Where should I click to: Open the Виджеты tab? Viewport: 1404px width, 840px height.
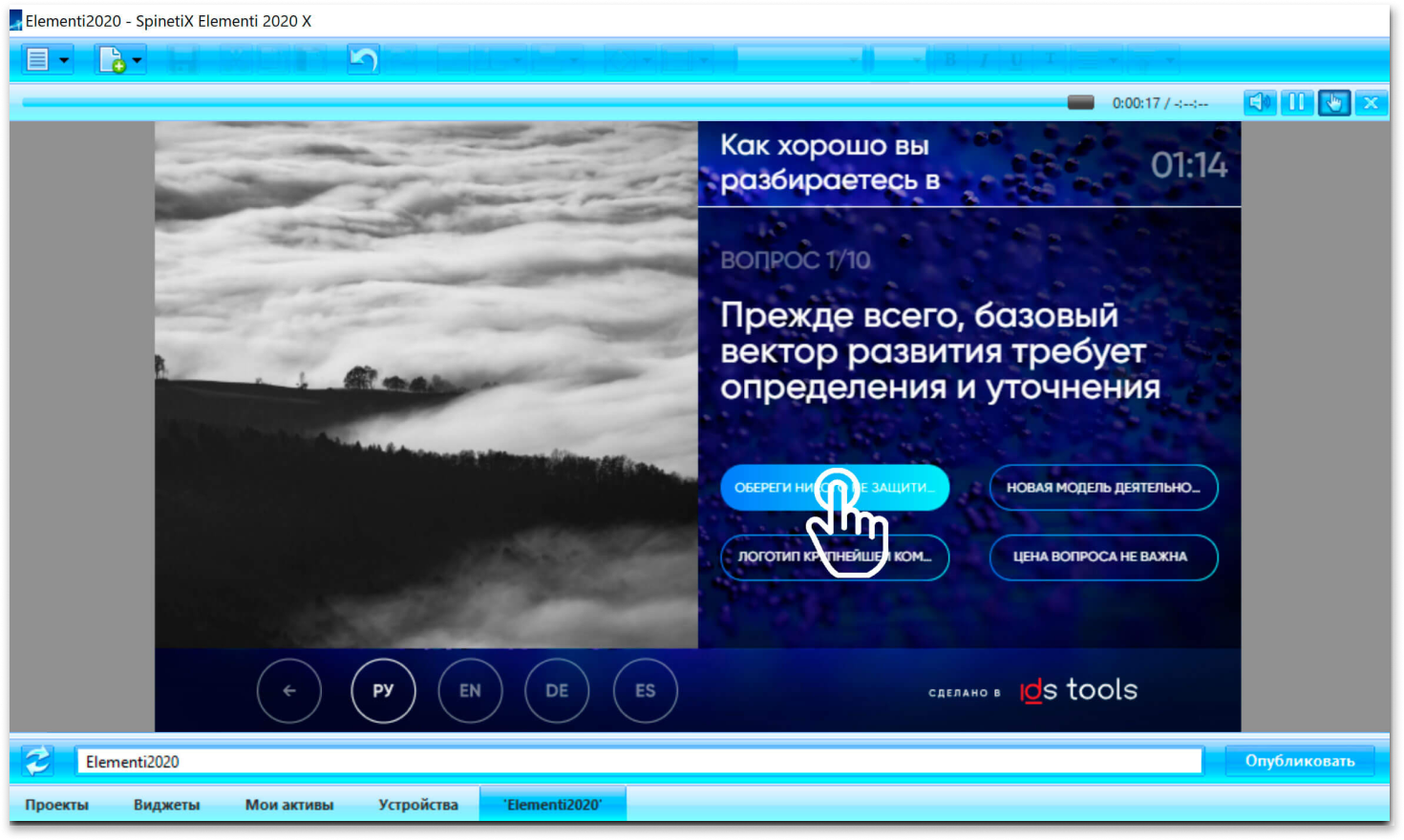[x=166, y=805]
